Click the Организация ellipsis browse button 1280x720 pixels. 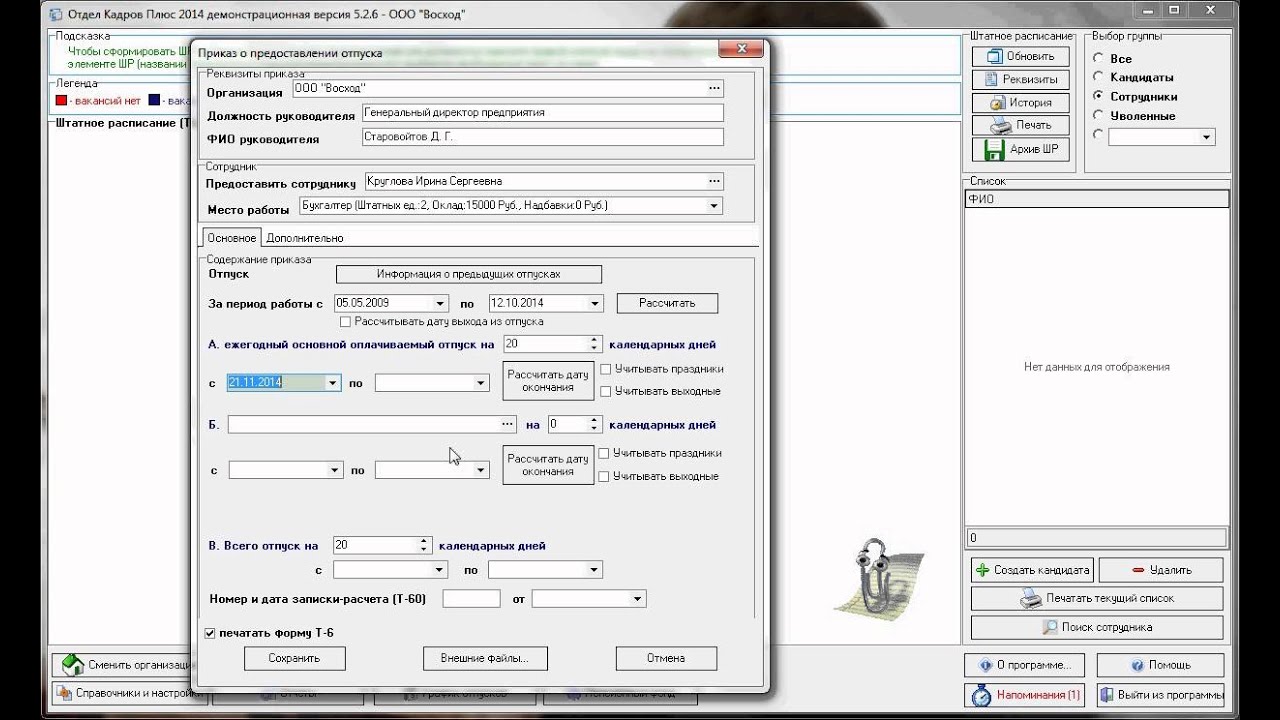[x=715, y=88]
